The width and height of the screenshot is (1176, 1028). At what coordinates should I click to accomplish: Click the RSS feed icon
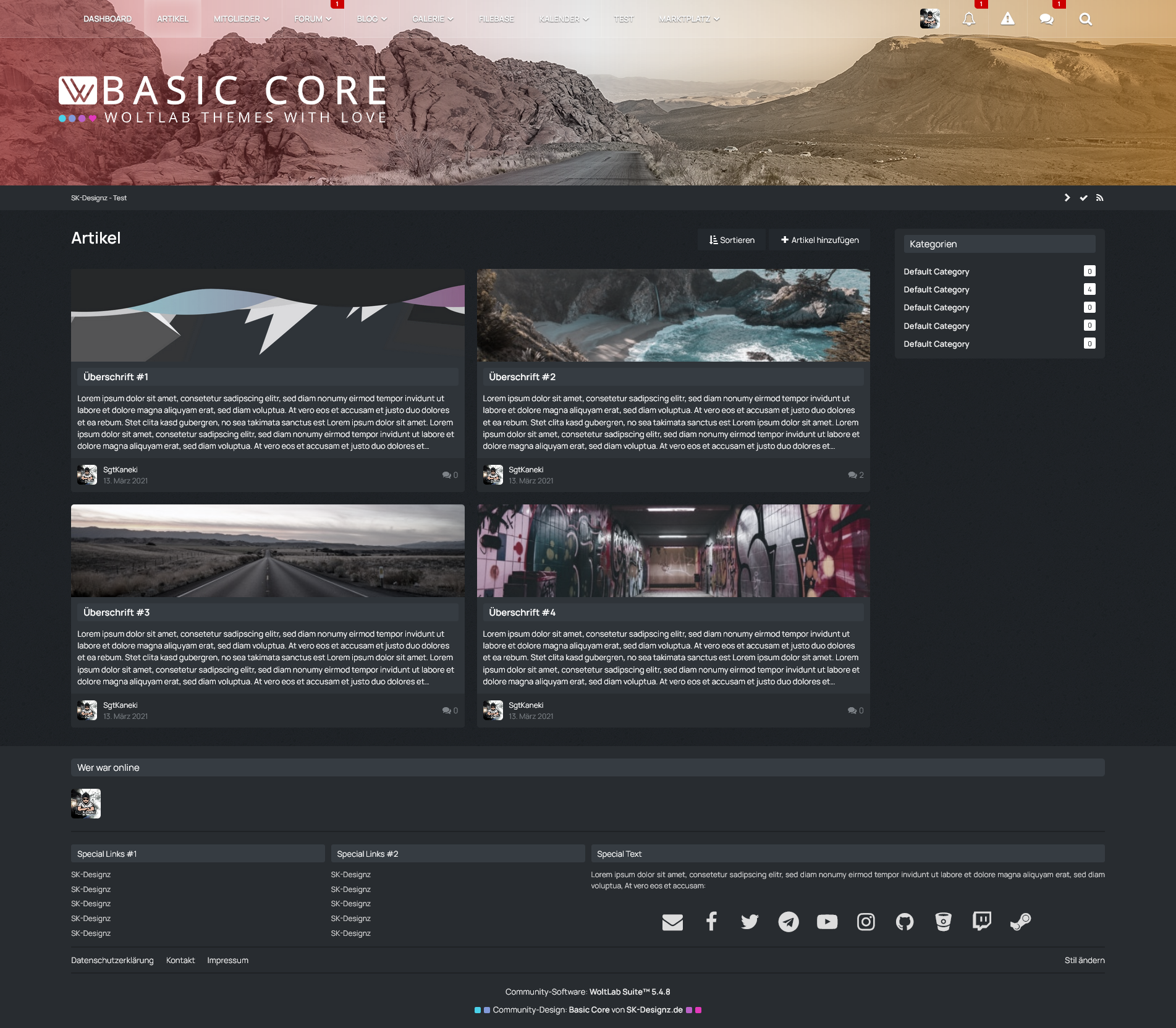(x=1099, y=198)
